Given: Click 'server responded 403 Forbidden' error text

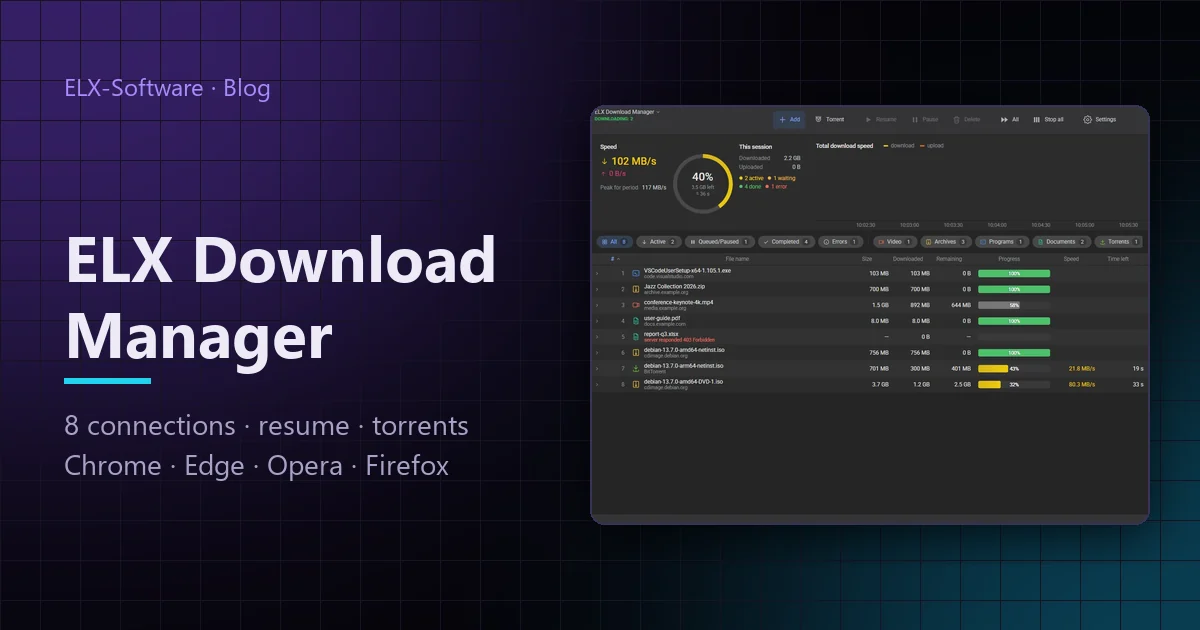Looking at the screenshot, I should point(679,340).
